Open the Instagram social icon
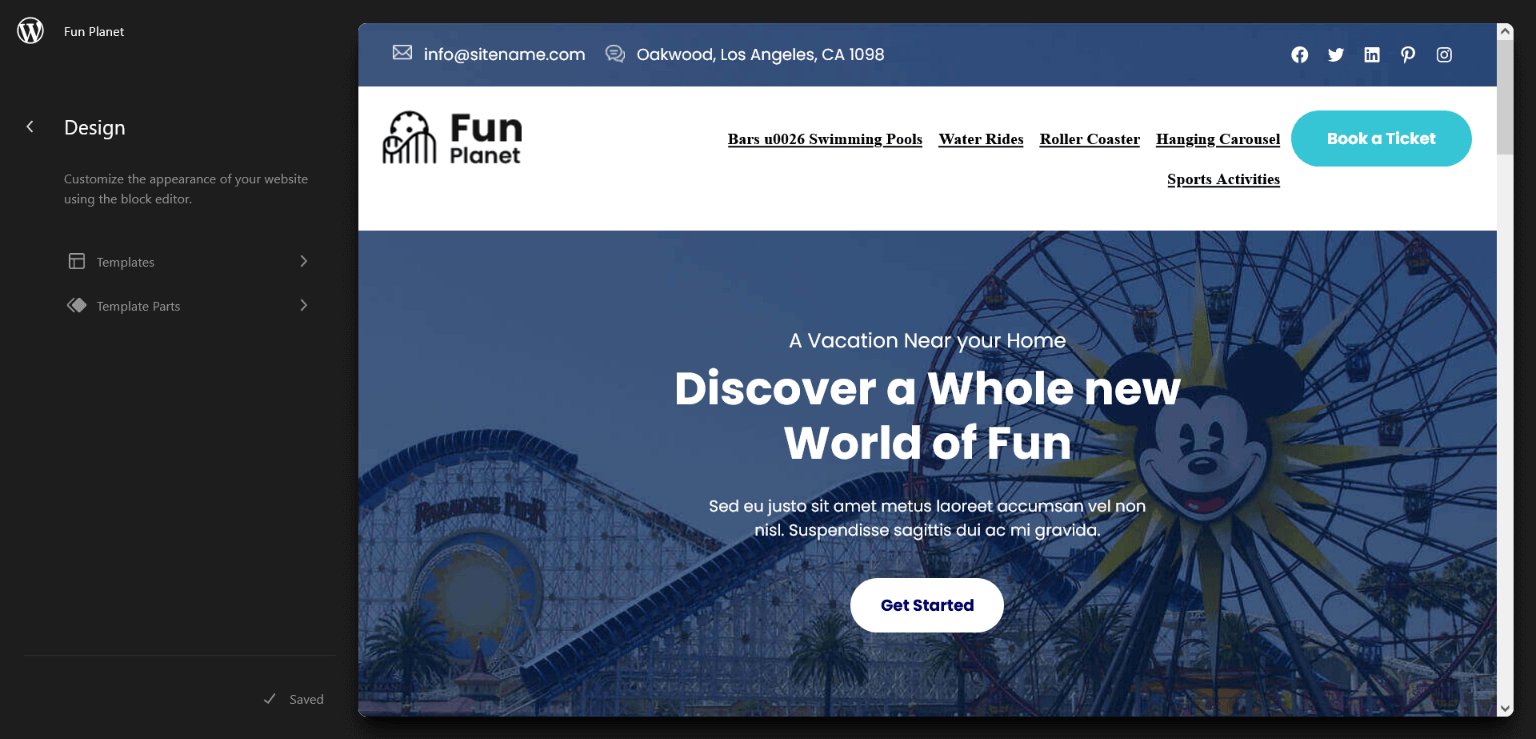 click(1444, 55)
